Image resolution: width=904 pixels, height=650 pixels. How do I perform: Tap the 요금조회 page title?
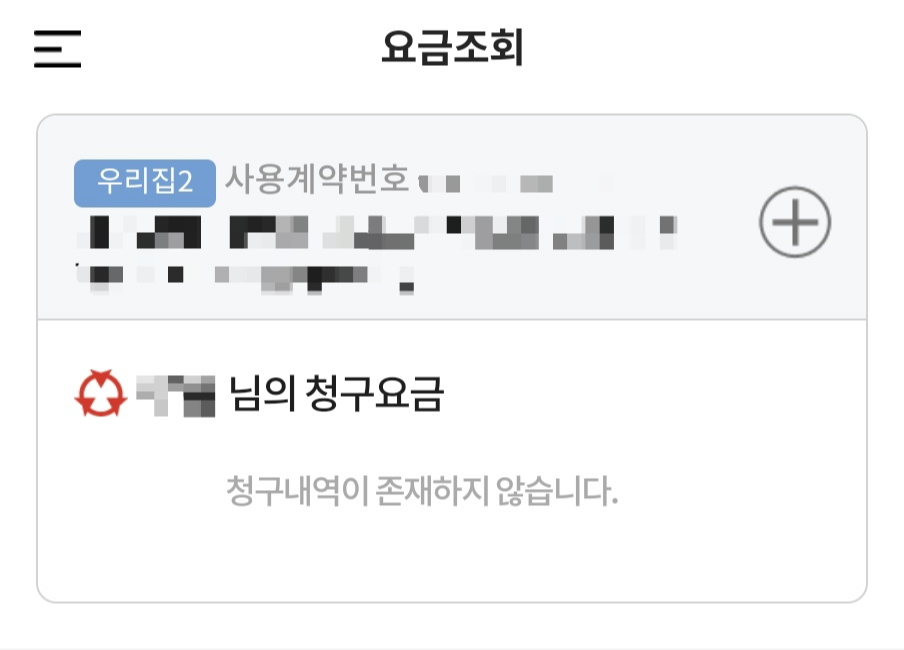click(x=452, y=47)
